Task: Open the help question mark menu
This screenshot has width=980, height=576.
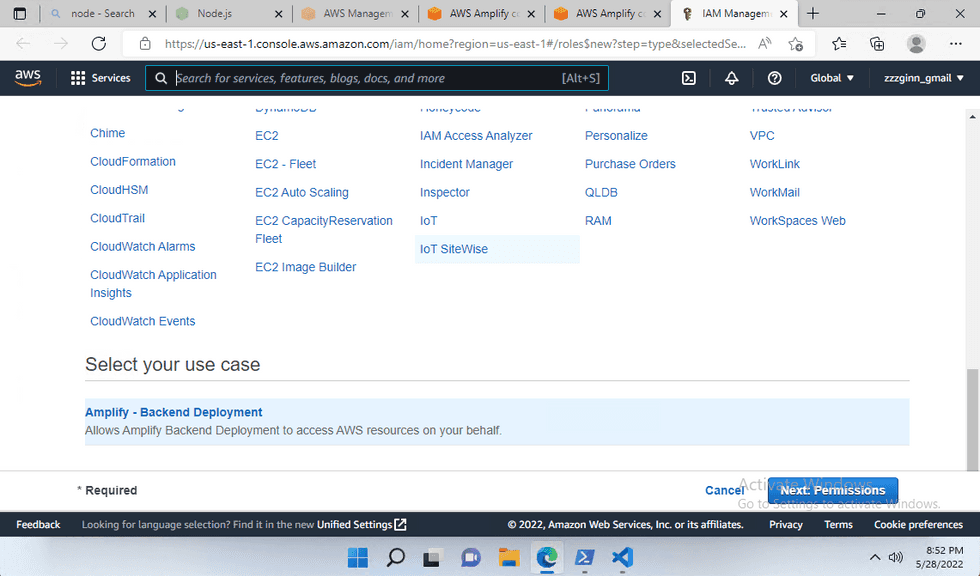Action: click(774, 78)
